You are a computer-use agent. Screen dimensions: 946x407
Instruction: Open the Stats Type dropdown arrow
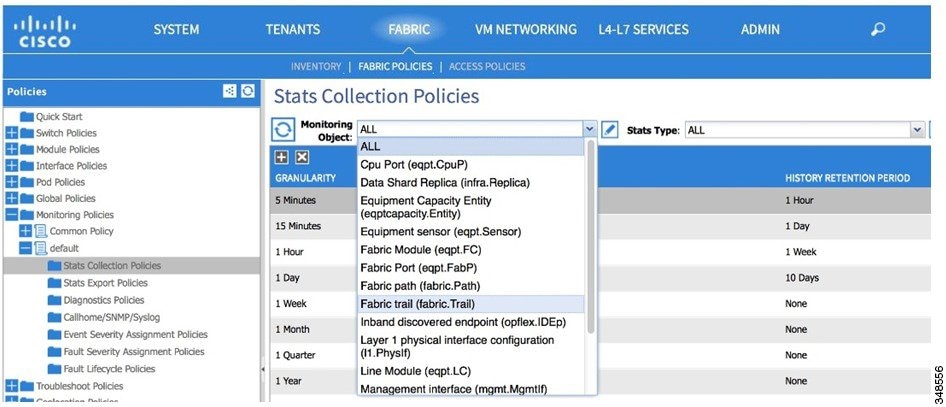pos(917,130)
